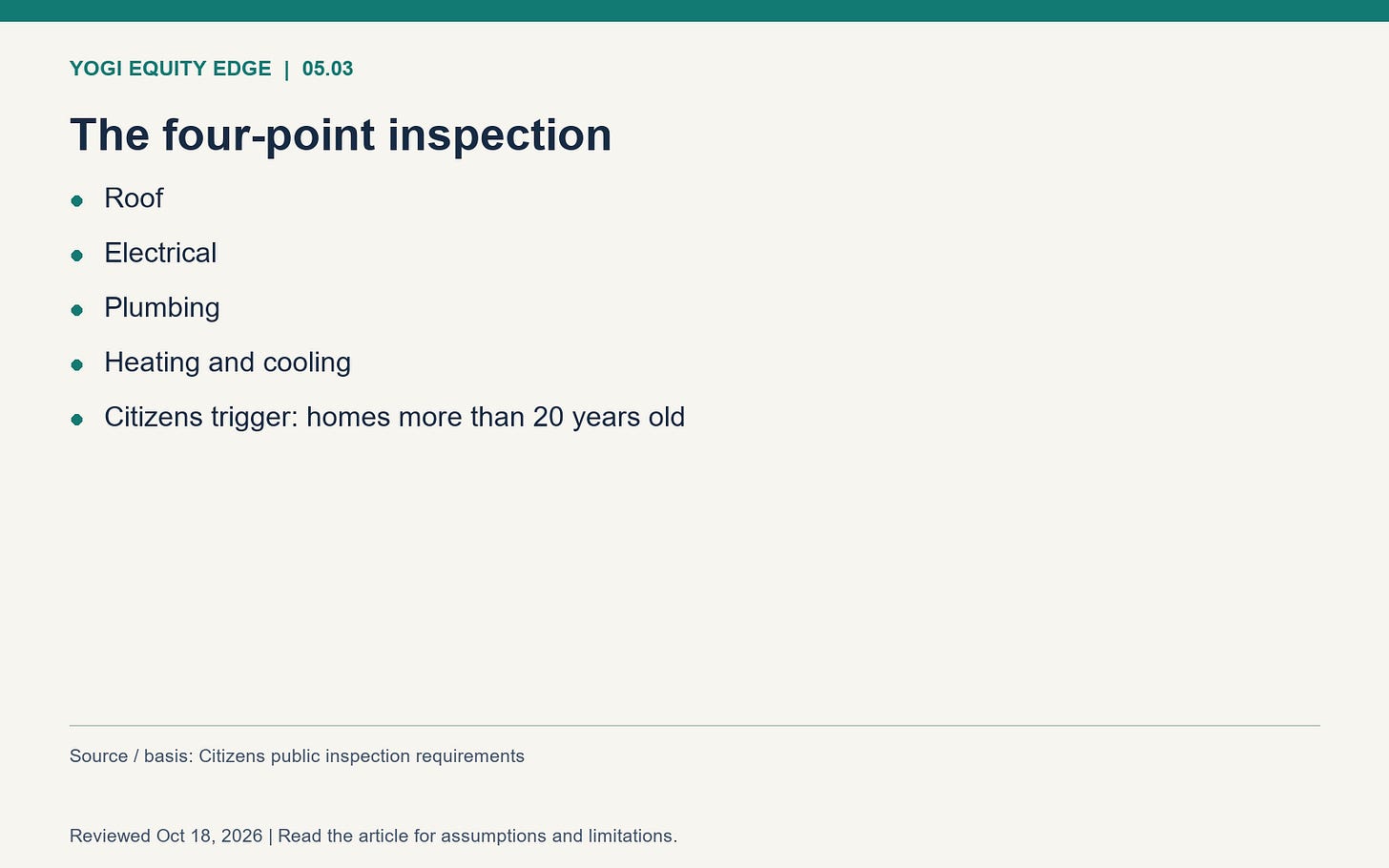Click the bullet dot beside Heating and cooling
1389x868 pixels.
77,364
